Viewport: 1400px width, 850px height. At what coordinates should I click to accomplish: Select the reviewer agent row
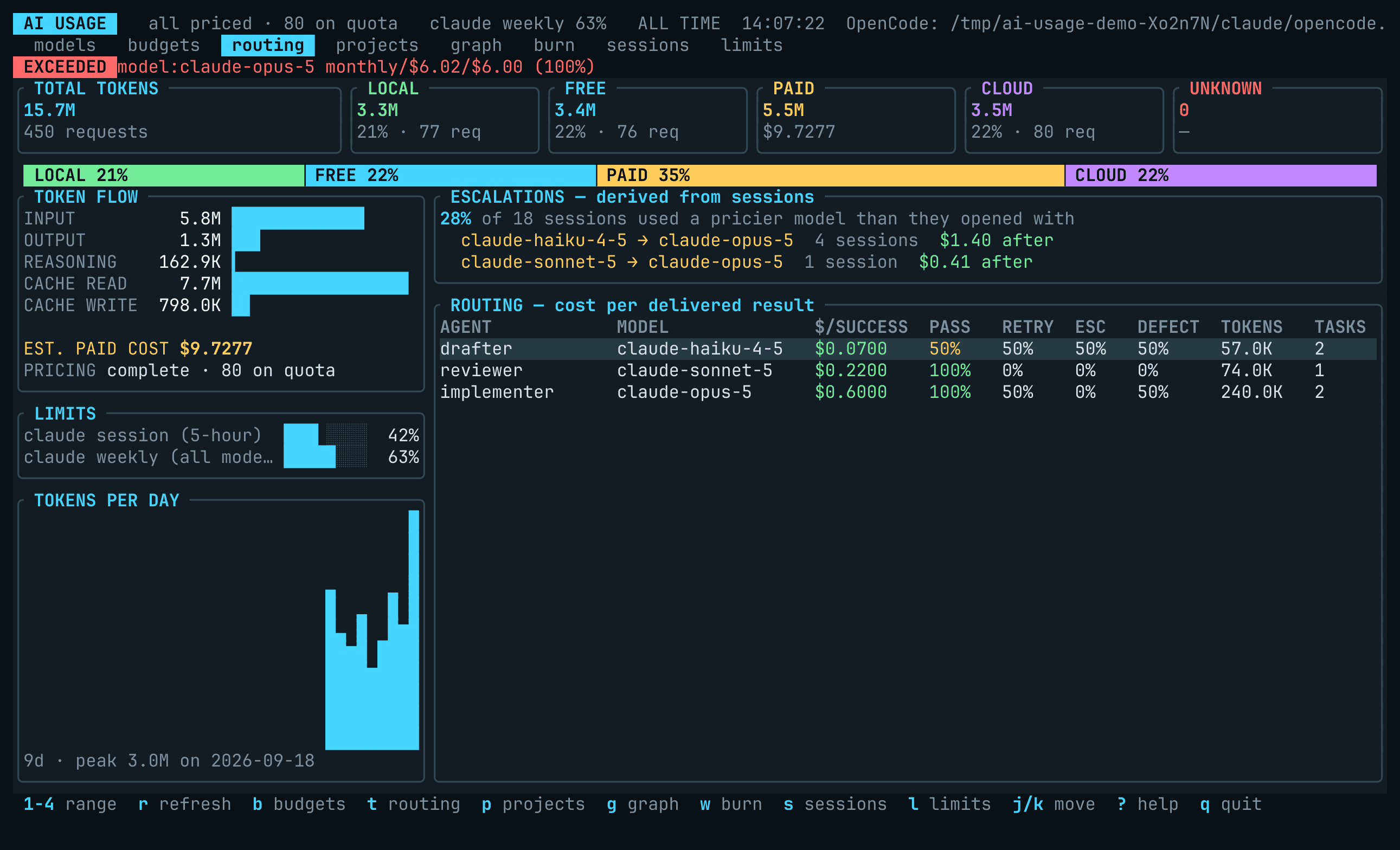click(x=908, y=370)
